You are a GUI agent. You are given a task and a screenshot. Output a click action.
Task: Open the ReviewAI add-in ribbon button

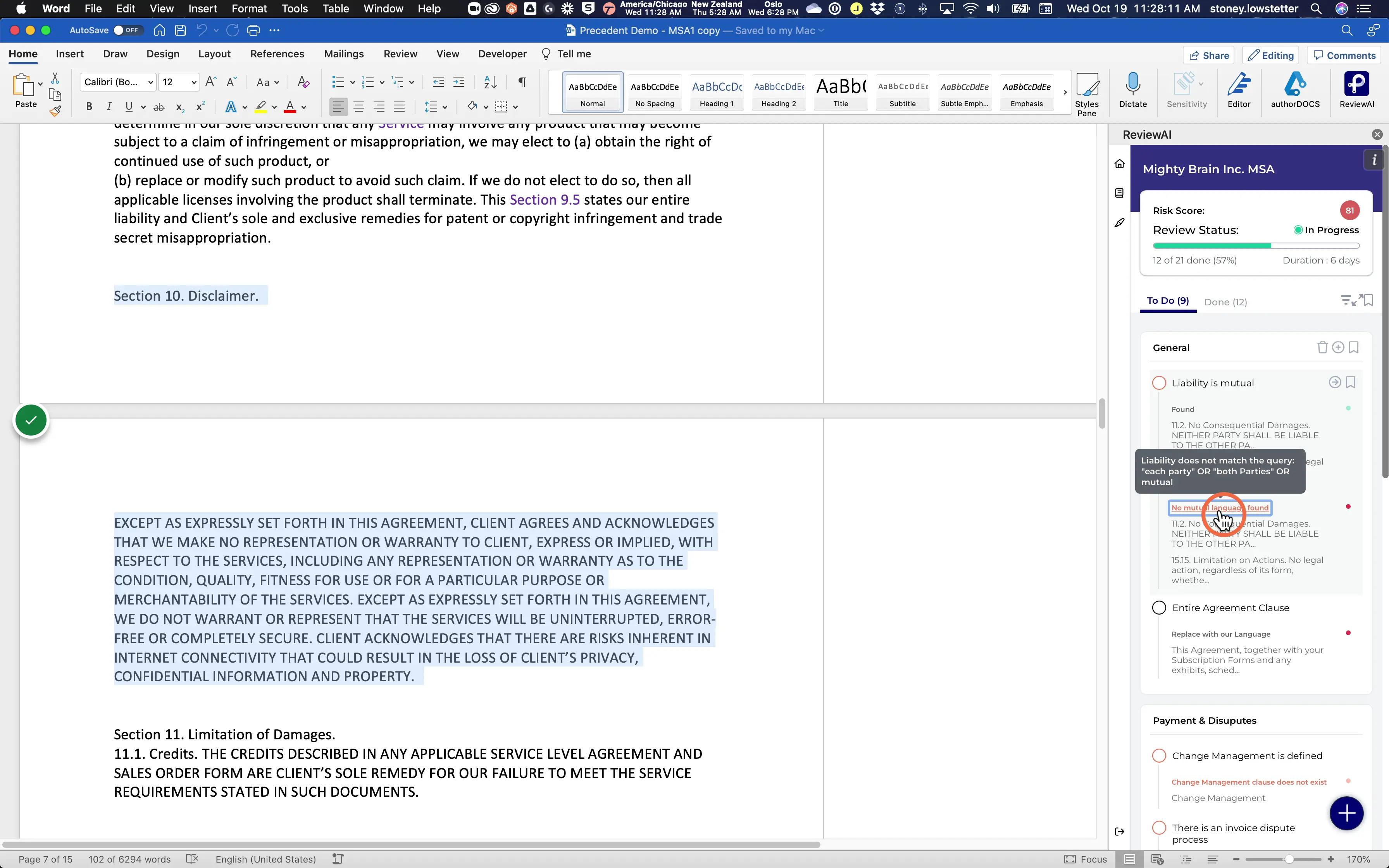tap(1356, 90)
